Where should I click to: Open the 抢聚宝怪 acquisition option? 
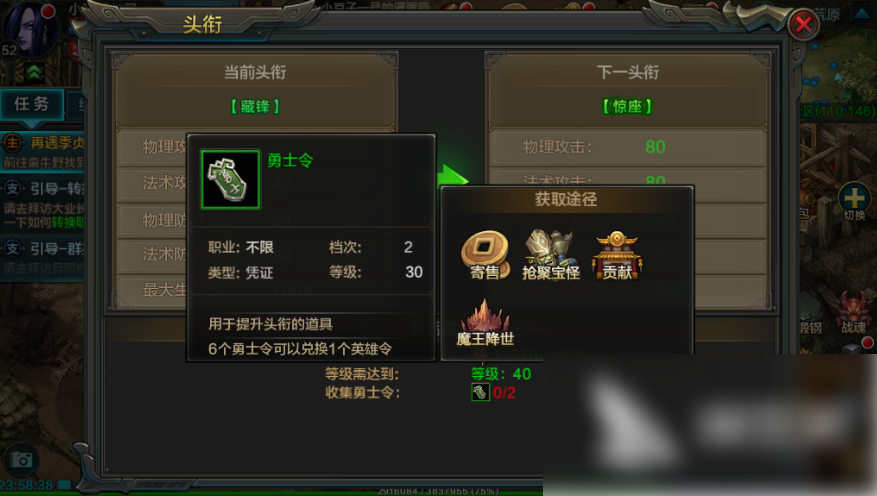[551, 255]
